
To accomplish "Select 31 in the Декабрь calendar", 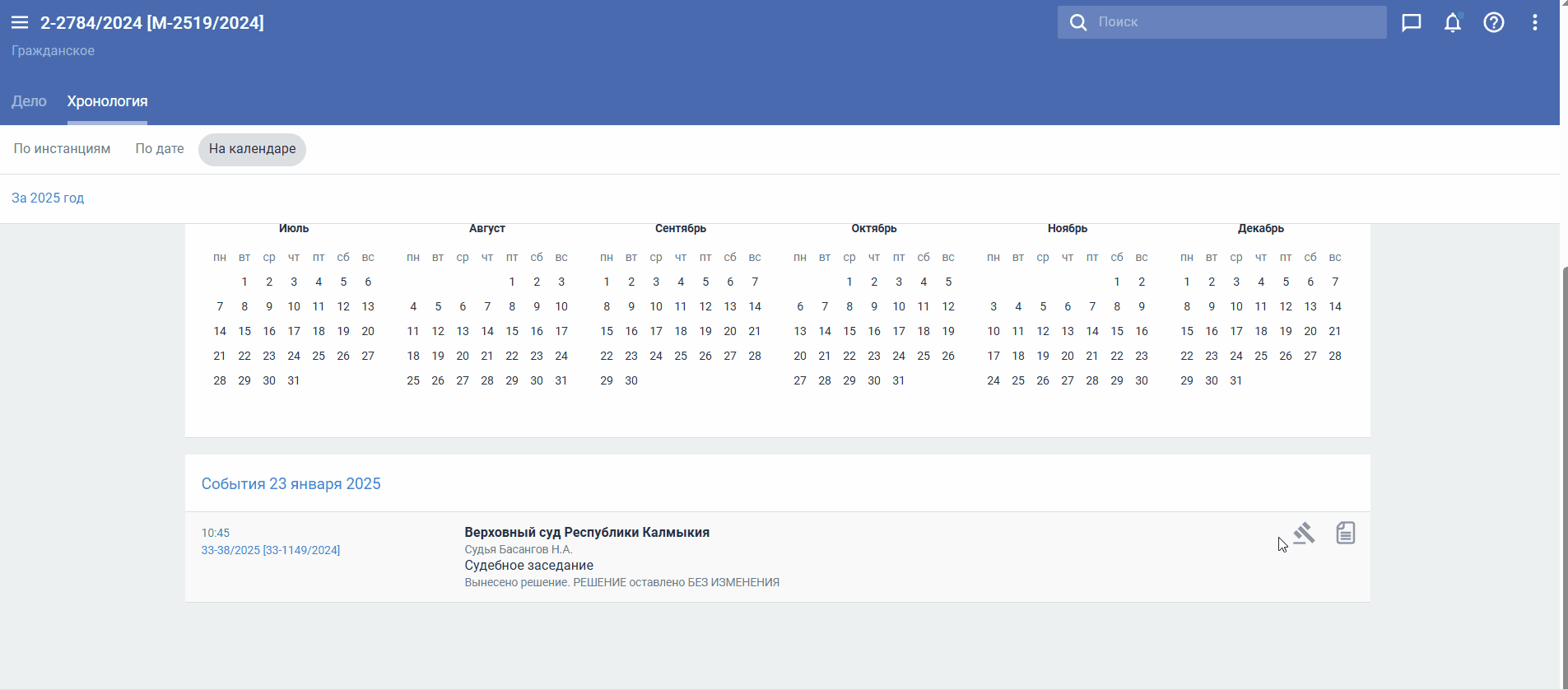I will coord(1236,380).
